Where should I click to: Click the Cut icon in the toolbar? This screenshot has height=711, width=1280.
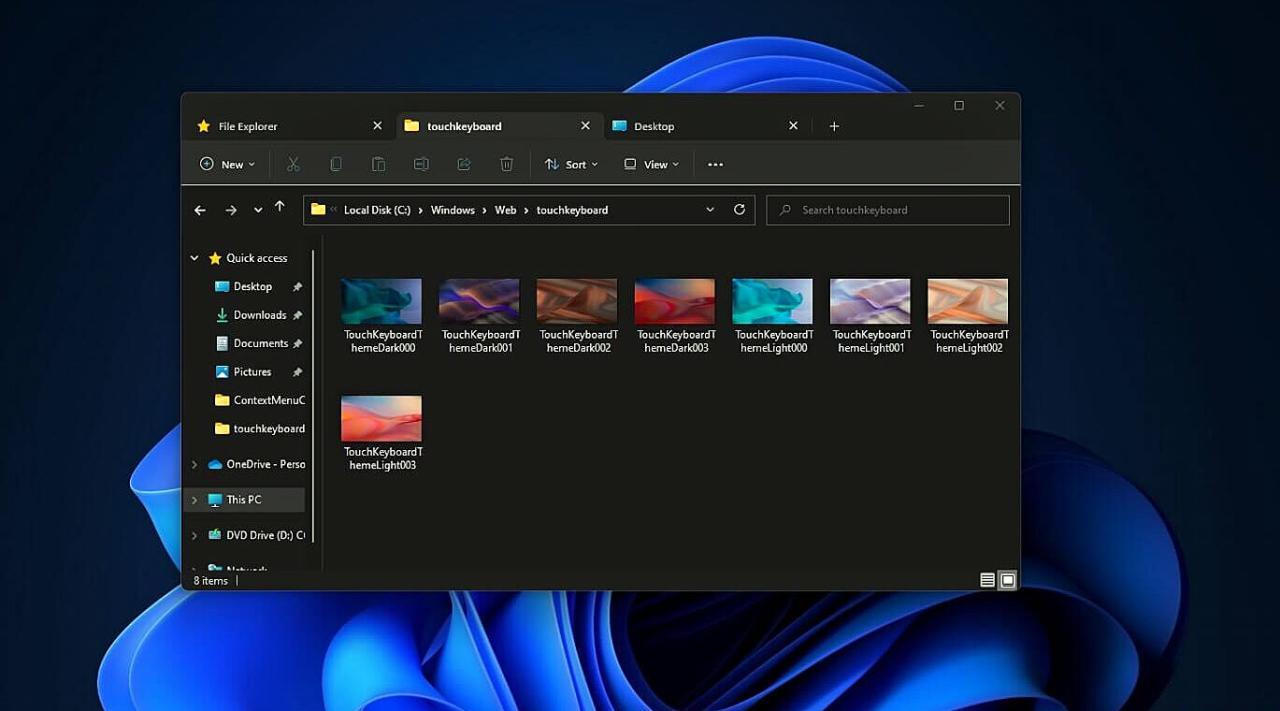(x=293, y=163)
